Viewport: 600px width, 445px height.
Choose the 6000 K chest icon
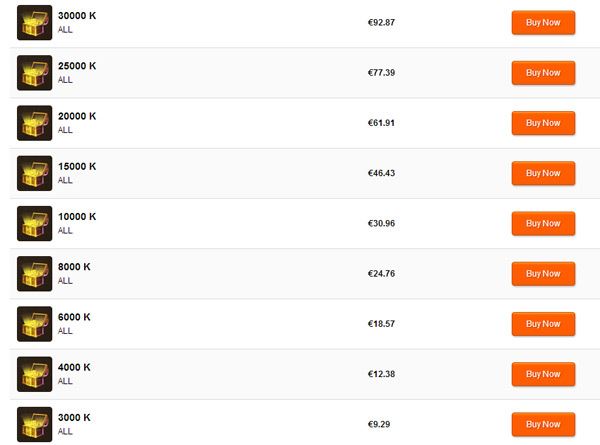click(34, 324)
